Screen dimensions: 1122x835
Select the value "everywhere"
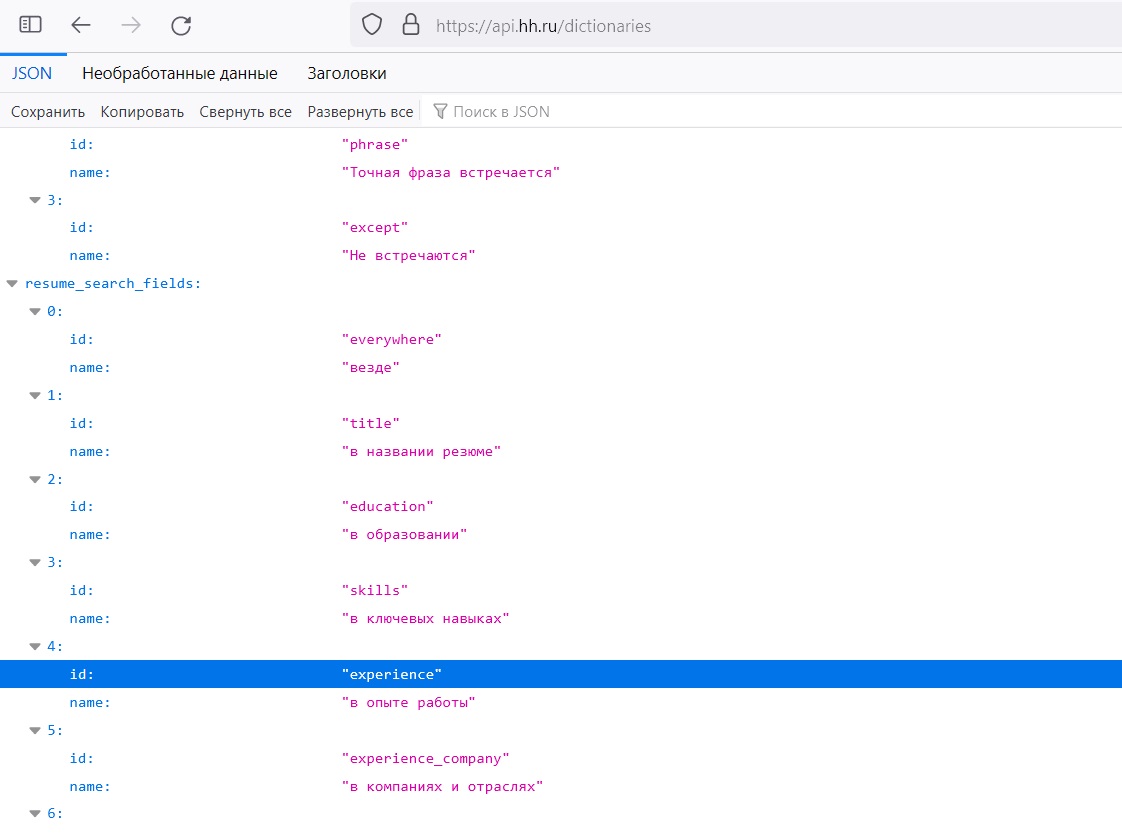[x=391, y=339]
